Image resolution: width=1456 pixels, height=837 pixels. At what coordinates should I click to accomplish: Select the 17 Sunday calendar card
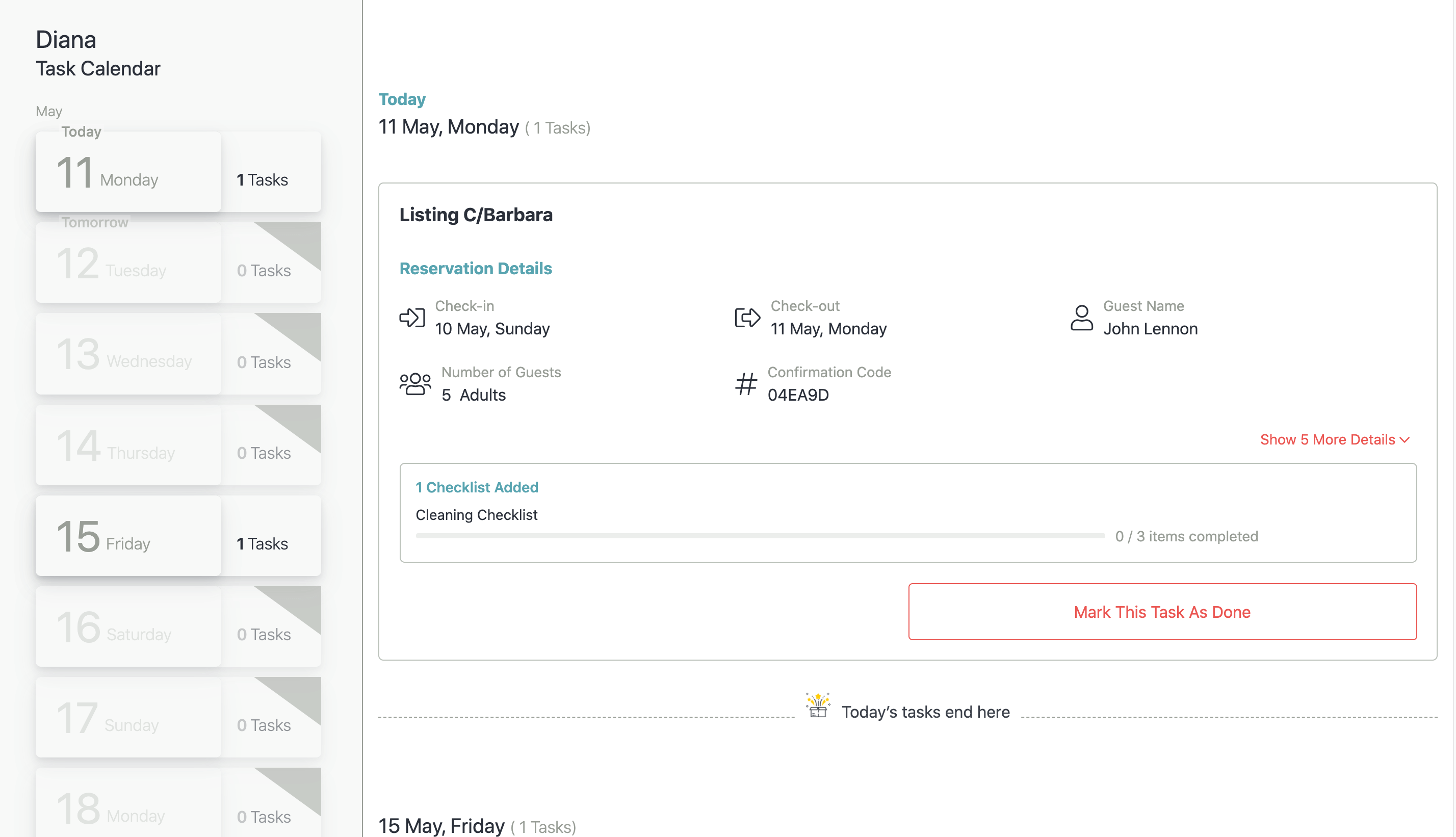[x=178, y=717]
